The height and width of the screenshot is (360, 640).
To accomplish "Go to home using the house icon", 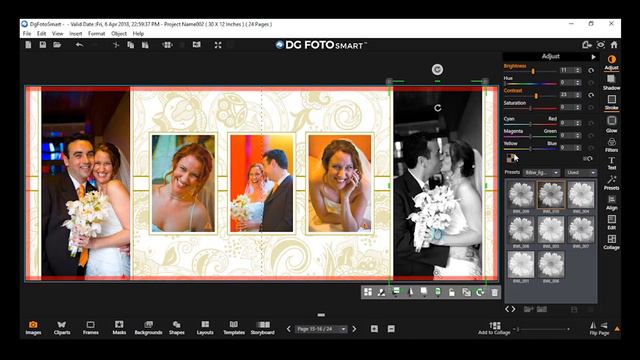I will [614, 44].
